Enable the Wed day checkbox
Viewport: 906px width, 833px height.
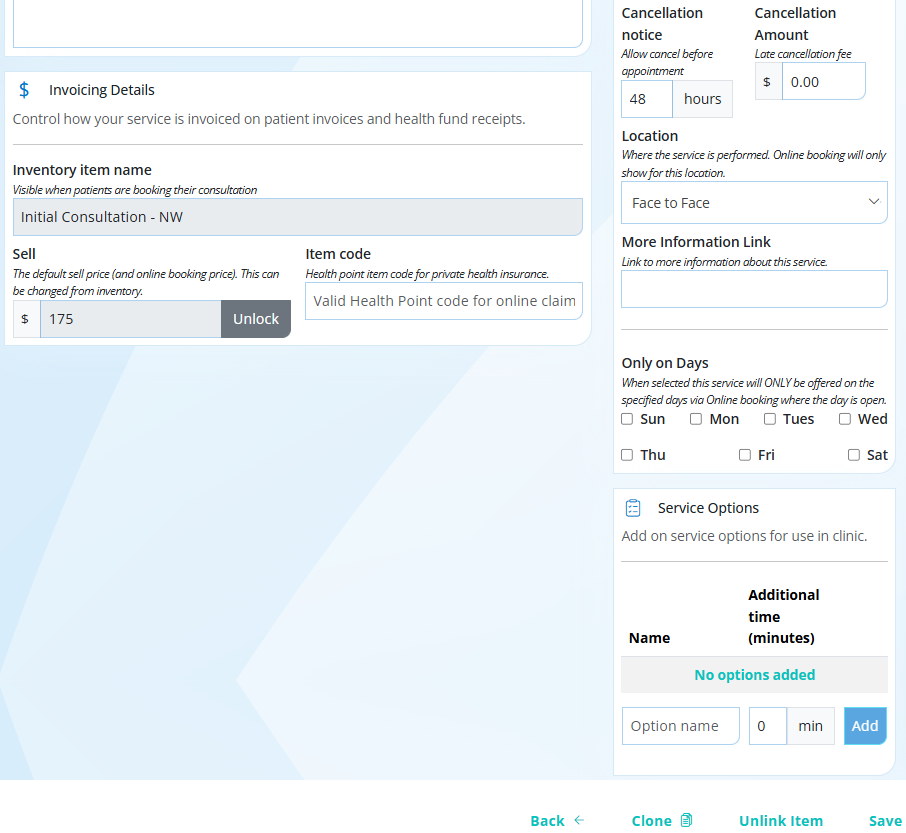pos(845,419)
